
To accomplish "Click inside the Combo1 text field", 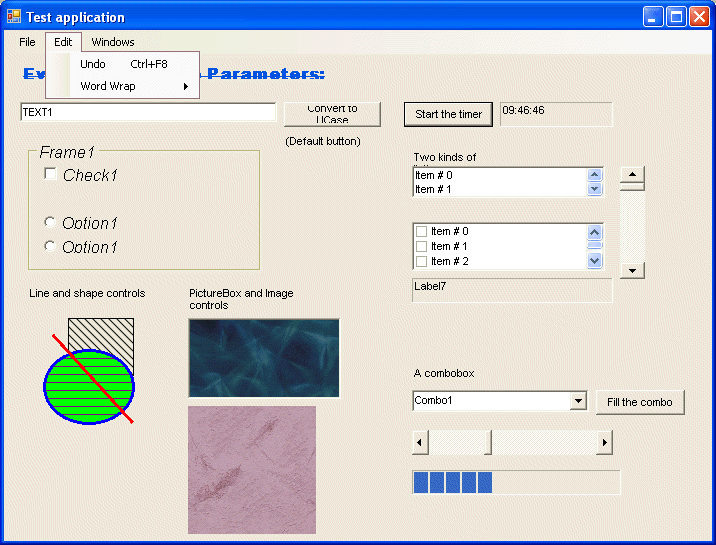I will [x=492, y=401].
